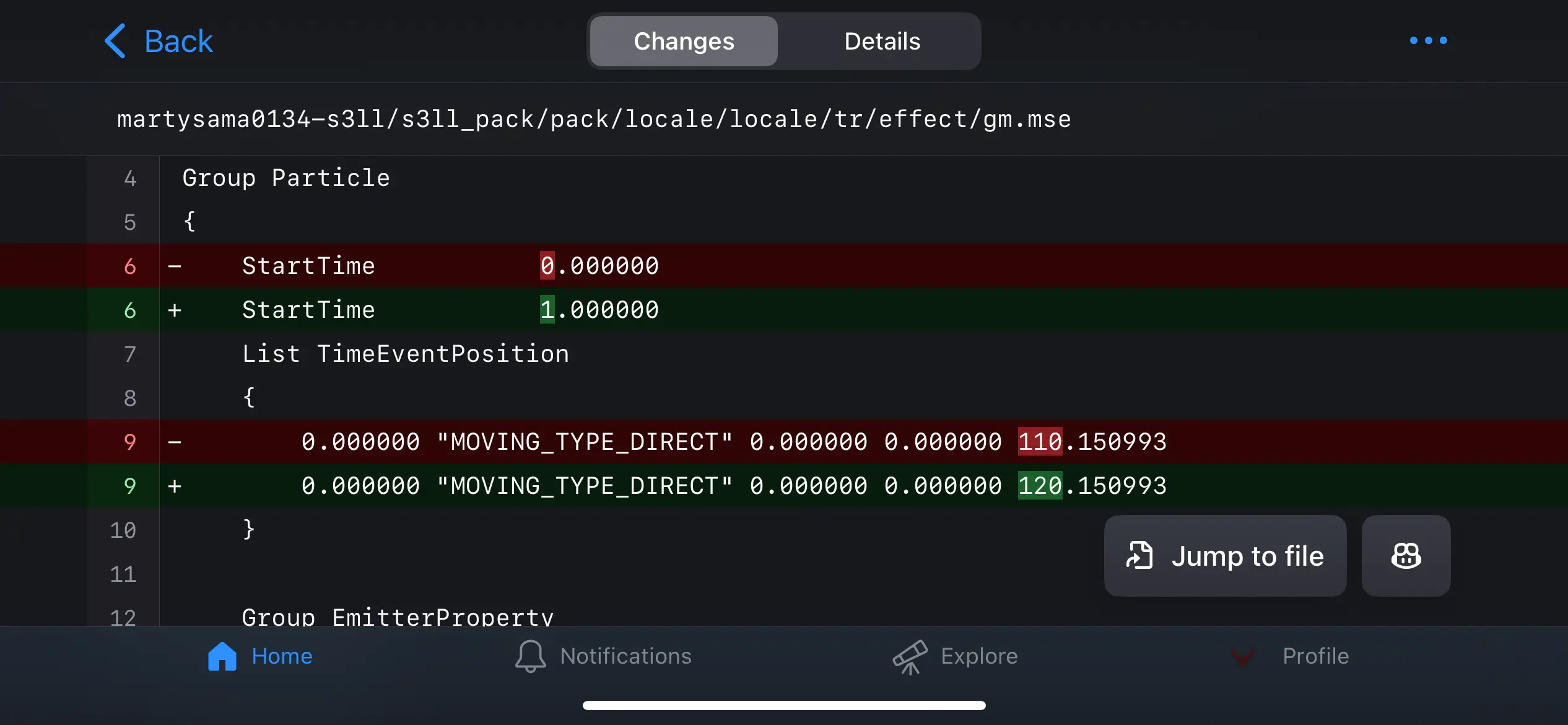This screenshot has width=1568, height=725.
Task: Tap the home indicator bar
Action: tap(784, 705)
